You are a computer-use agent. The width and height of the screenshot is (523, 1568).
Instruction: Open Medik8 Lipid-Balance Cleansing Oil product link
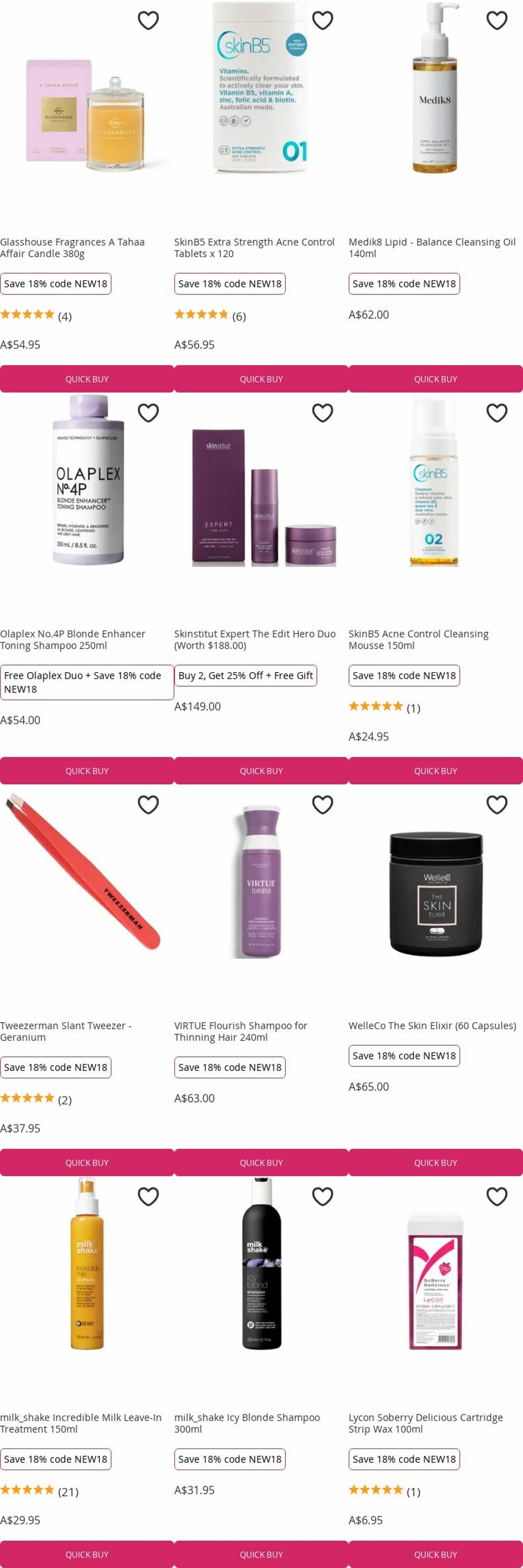pos(432,248)
